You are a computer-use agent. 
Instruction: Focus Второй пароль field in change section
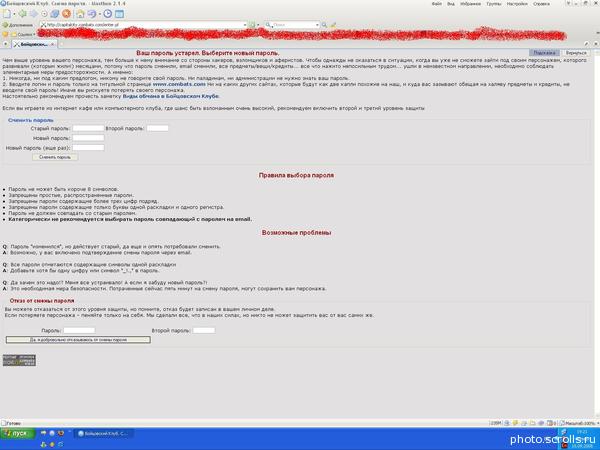pos(157,129)
